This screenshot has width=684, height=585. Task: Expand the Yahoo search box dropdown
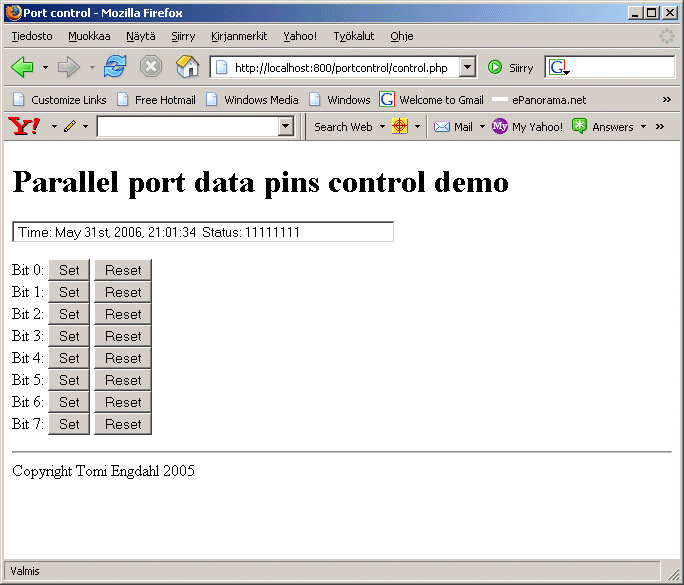285,127
